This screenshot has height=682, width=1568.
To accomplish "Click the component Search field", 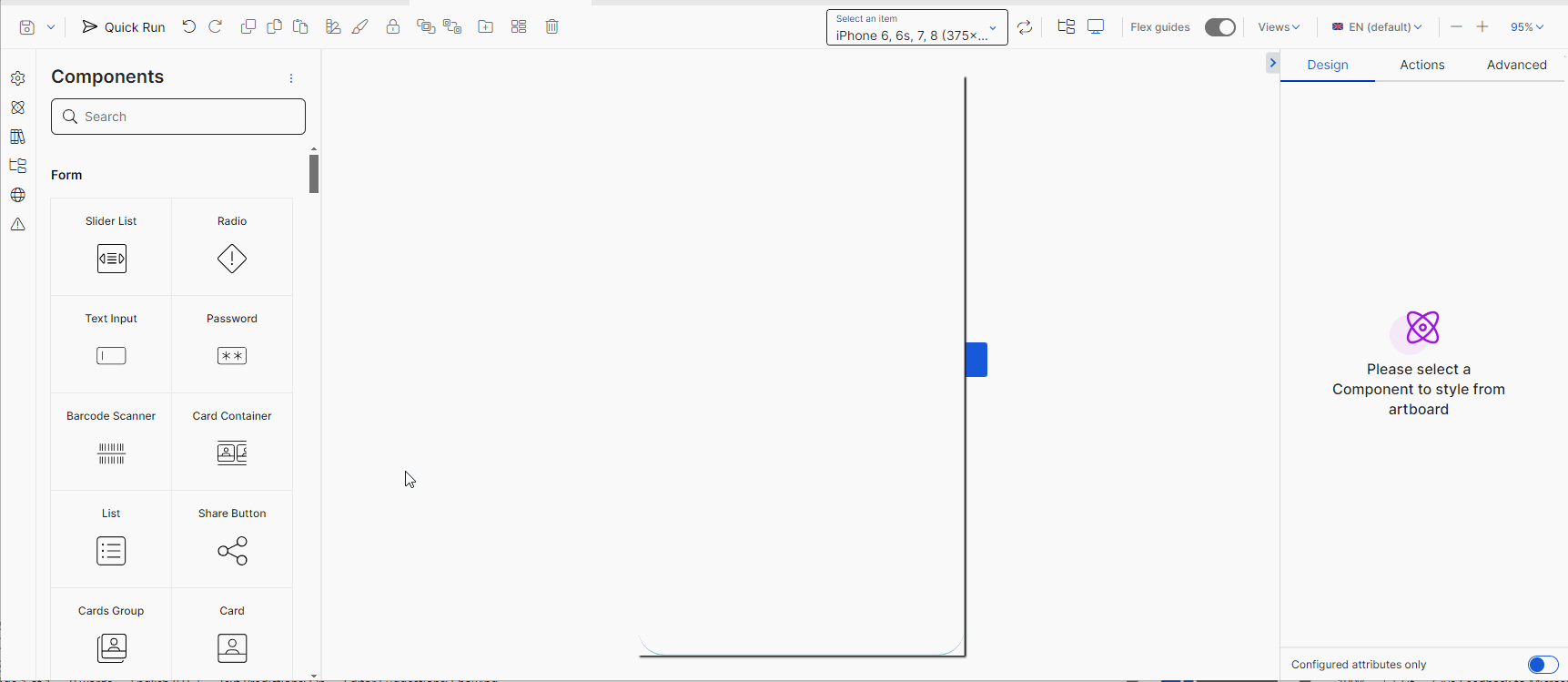I will point(178,117).
